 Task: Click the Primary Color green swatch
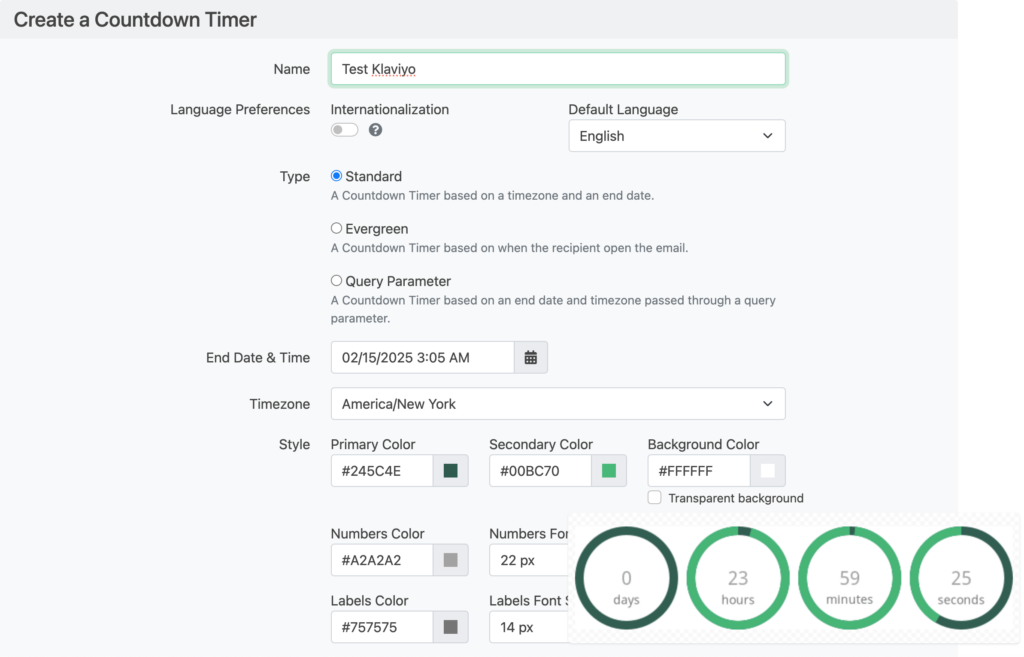pyautogui.click(x=452, y=470)
